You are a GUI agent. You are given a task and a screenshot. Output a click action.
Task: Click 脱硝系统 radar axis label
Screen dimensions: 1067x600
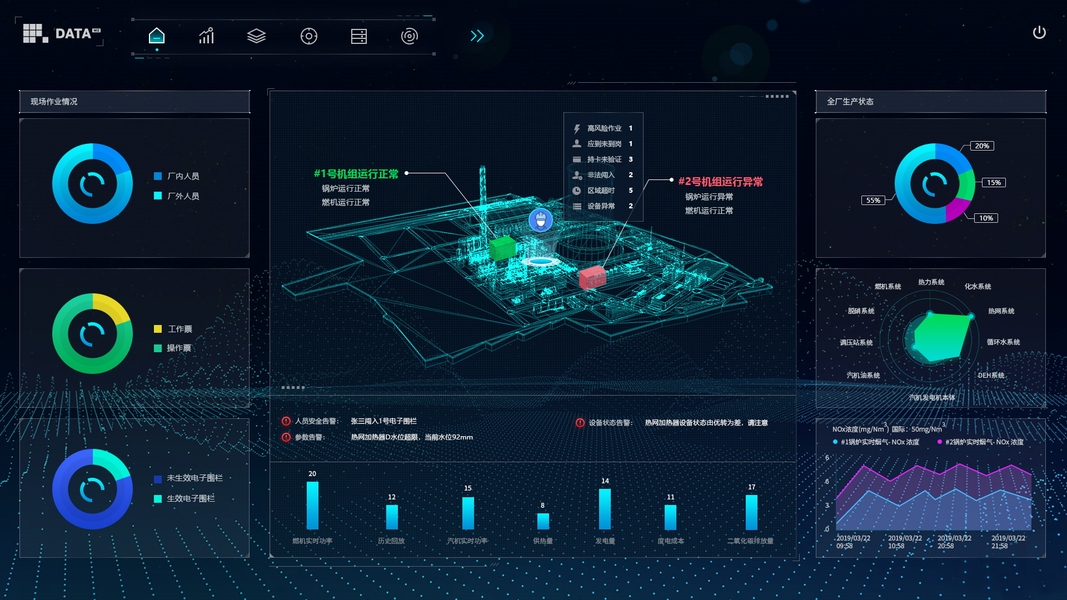(x=861, y=311)
